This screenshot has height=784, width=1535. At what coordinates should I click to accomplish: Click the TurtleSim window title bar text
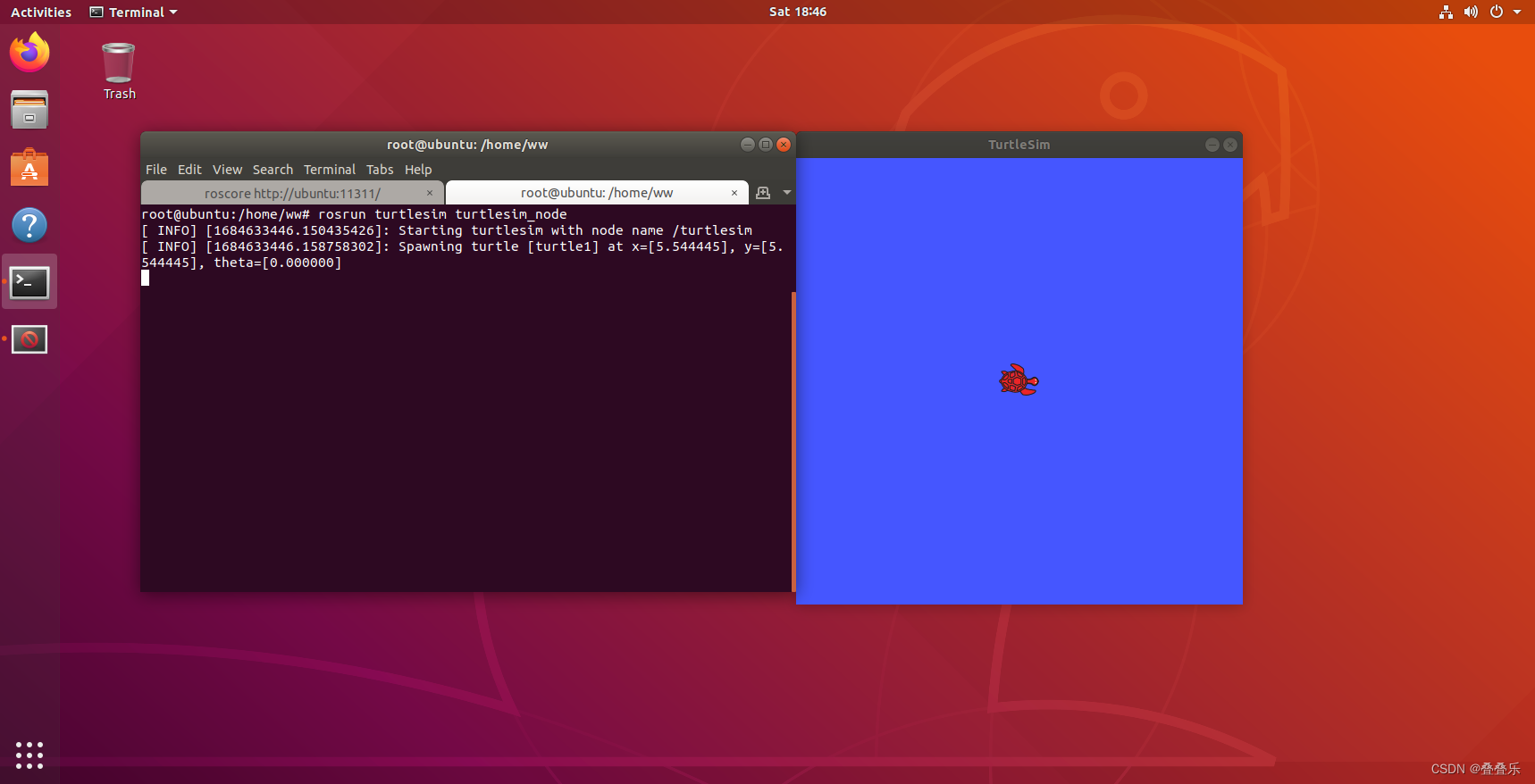(1019, 145)
